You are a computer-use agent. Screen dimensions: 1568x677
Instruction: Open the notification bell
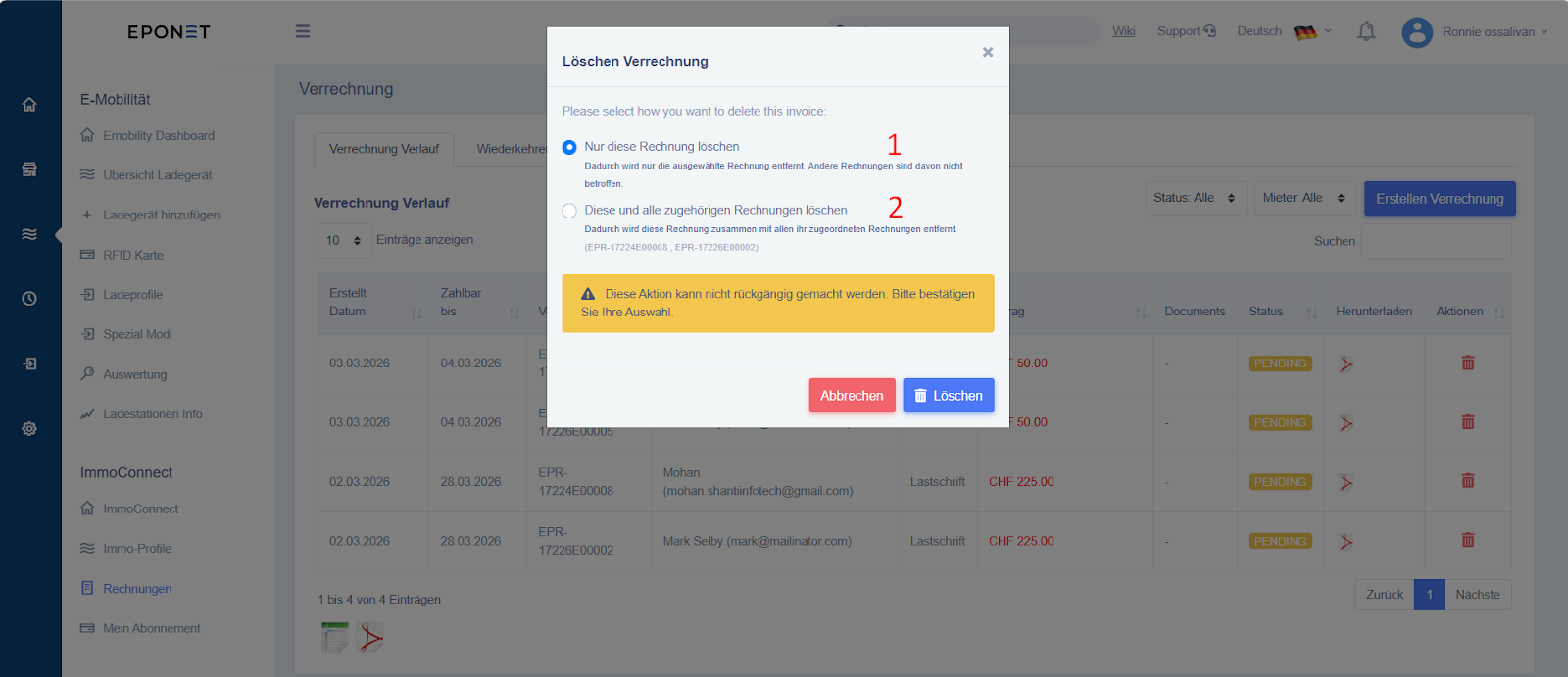(x=1366, y=31)
